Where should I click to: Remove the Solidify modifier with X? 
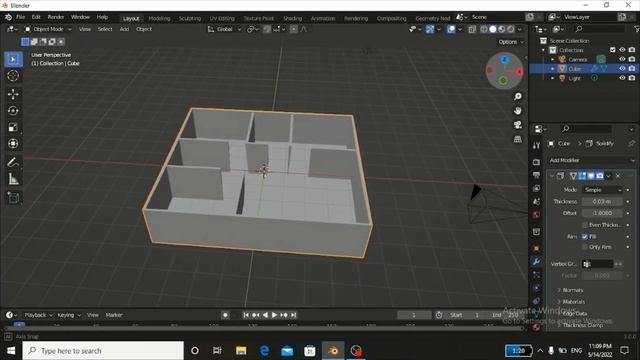coord(618,176)
